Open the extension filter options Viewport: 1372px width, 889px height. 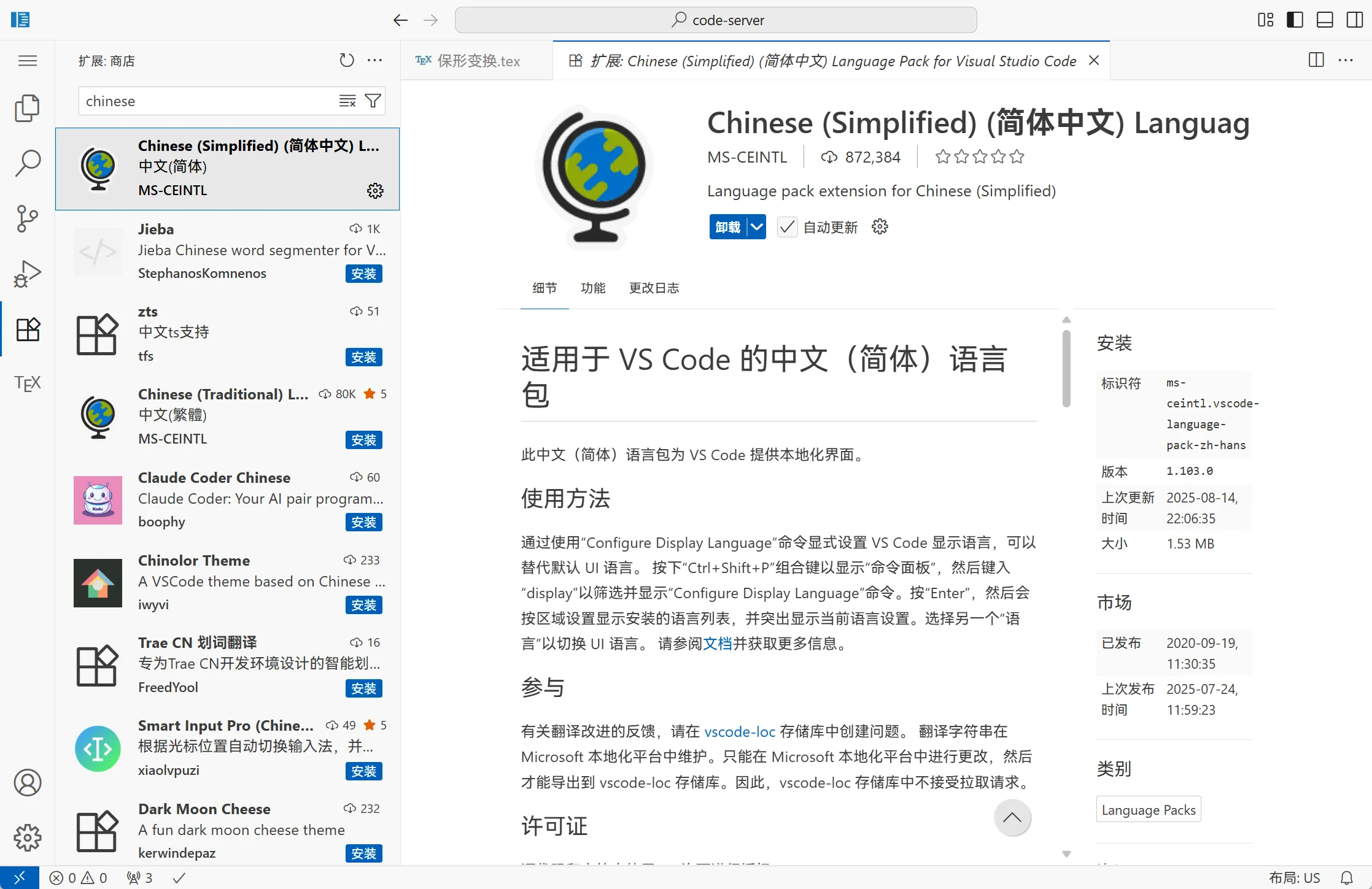(373, 101)
